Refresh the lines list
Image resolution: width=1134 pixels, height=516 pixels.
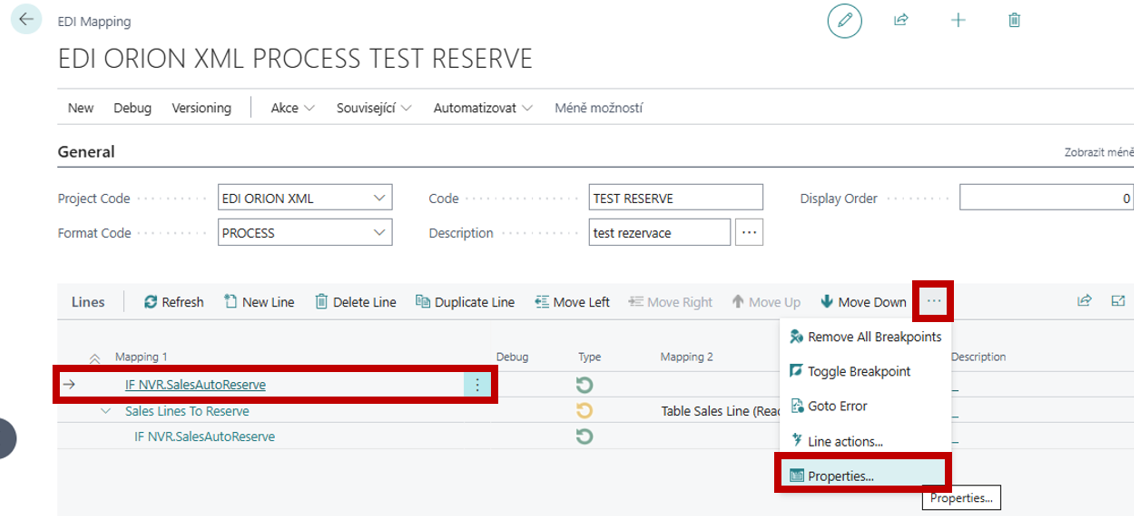(x=174, y=302)
